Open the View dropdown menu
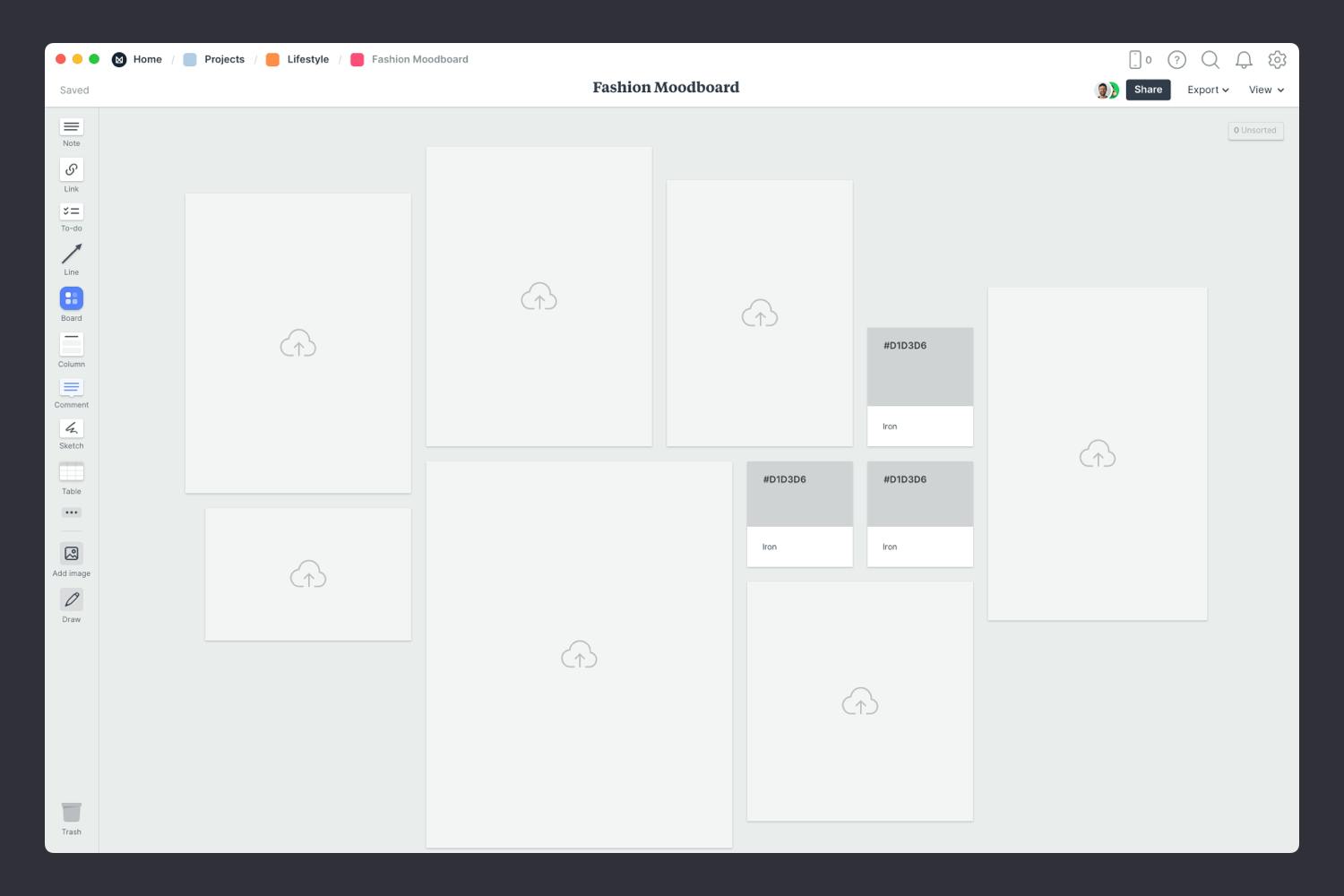This screenshot has width=1344, height=896. click(x=1266, y=90)
